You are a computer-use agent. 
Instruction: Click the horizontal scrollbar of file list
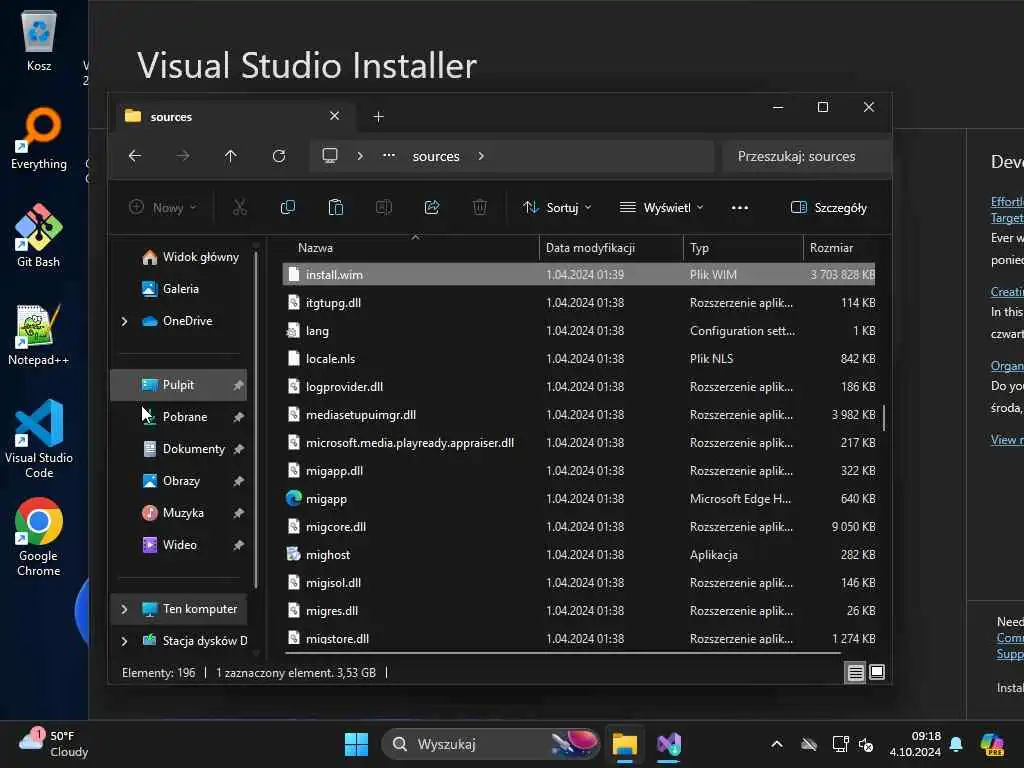(x=563, y=652)
